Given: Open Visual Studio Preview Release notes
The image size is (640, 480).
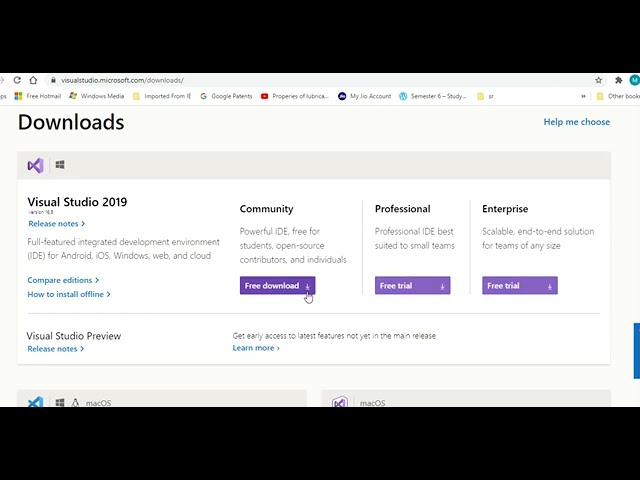Looking at the screenshot, I should pyautogui.click(x=56, y=349).
